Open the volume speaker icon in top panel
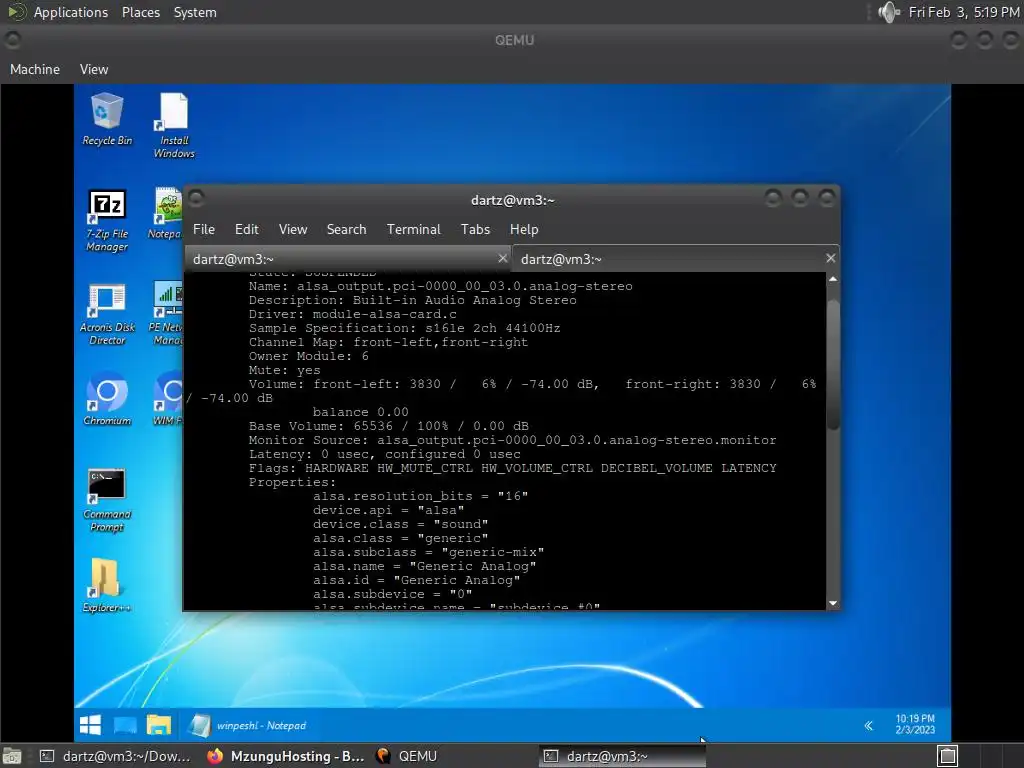 889,12
